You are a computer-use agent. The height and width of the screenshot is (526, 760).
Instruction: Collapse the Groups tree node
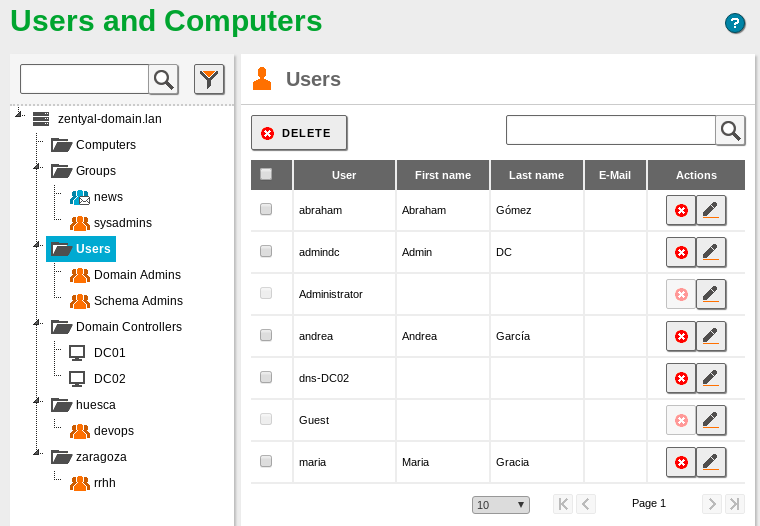click(37, 167)
